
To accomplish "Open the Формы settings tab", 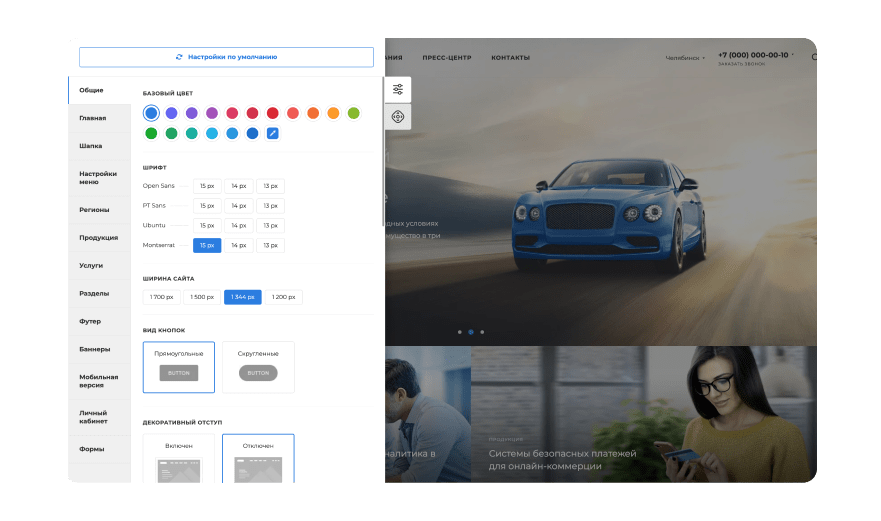I will click(99, 449).
